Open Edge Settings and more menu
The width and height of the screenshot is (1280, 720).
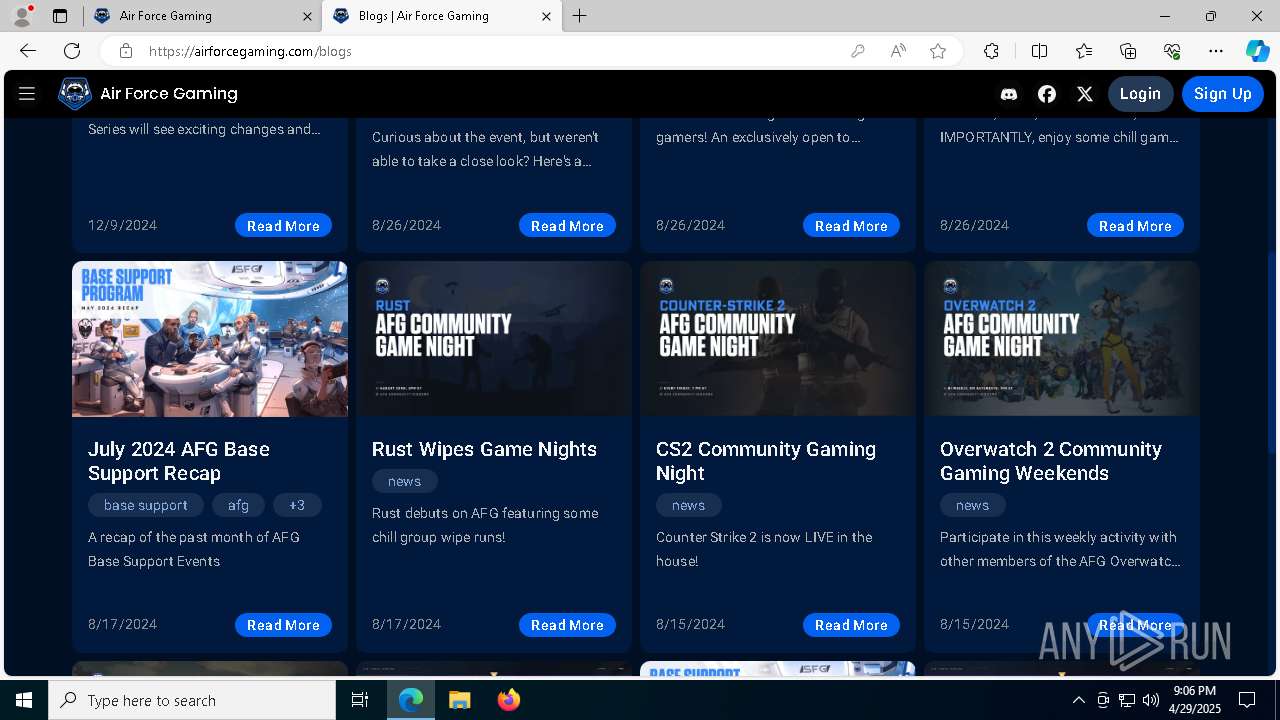pos(1216,51)
